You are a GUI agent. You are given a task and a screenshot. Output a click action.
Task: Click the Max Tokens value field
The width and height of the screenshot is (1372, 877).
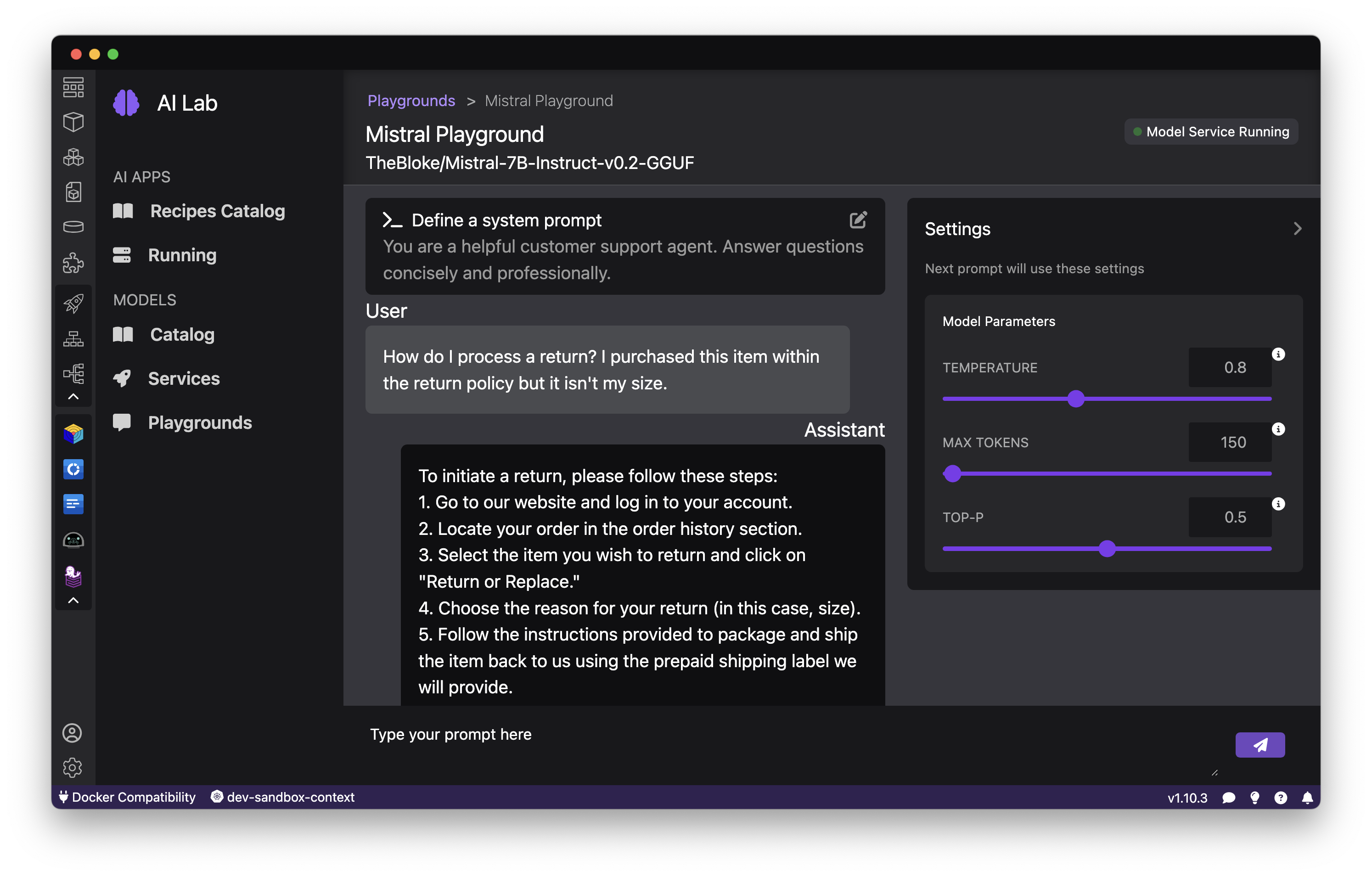point(1230,442)
